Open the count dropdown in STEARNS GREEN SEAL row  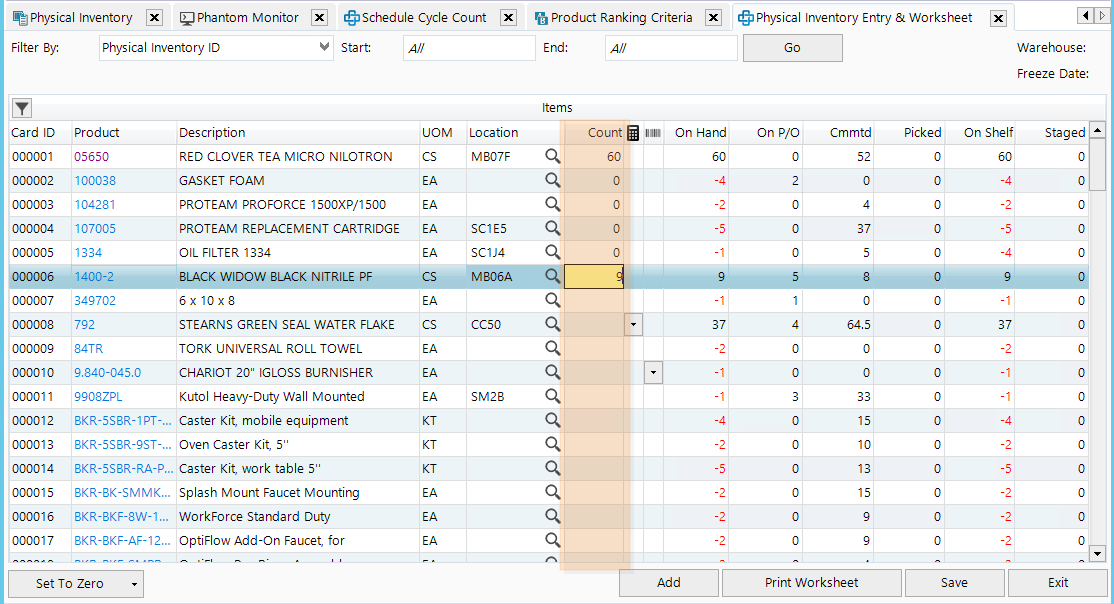tap(633, 324)
